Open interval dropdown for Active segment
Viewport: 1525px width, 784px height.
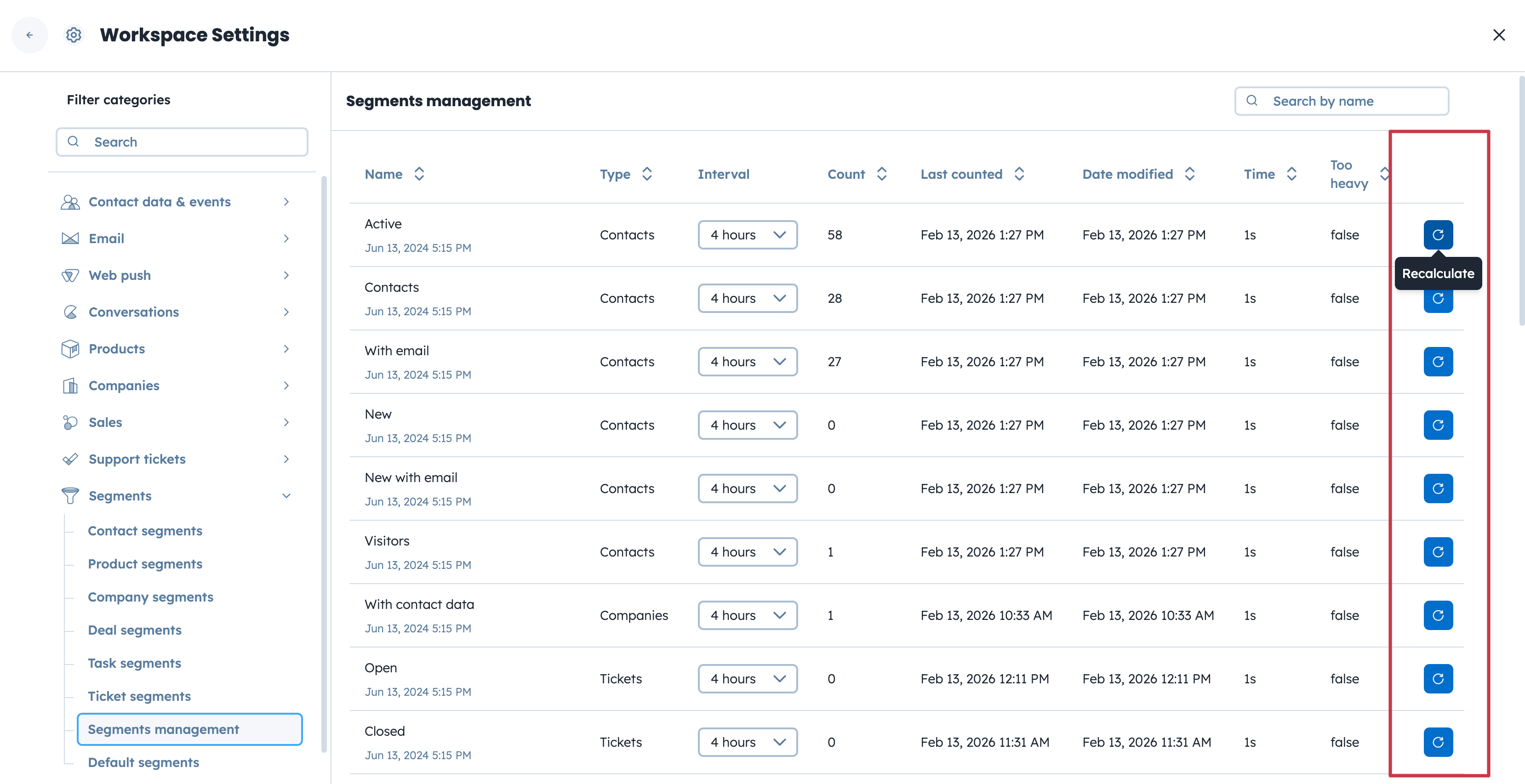747,235
